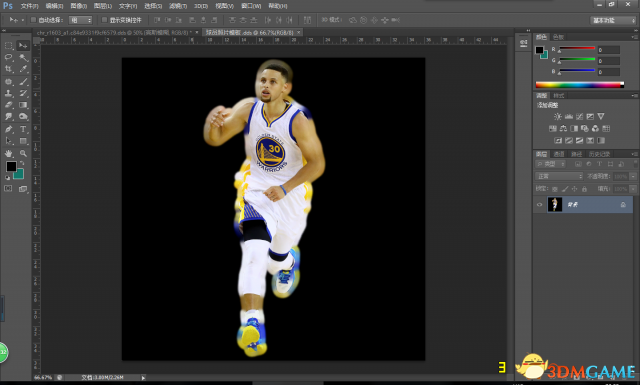Click the red R channel slider

coord(577,49)
